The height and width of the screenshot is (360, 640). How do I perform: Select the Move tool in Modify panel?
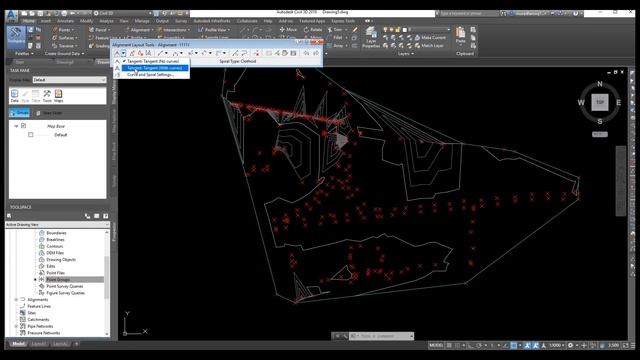click(x=288, y=30)
